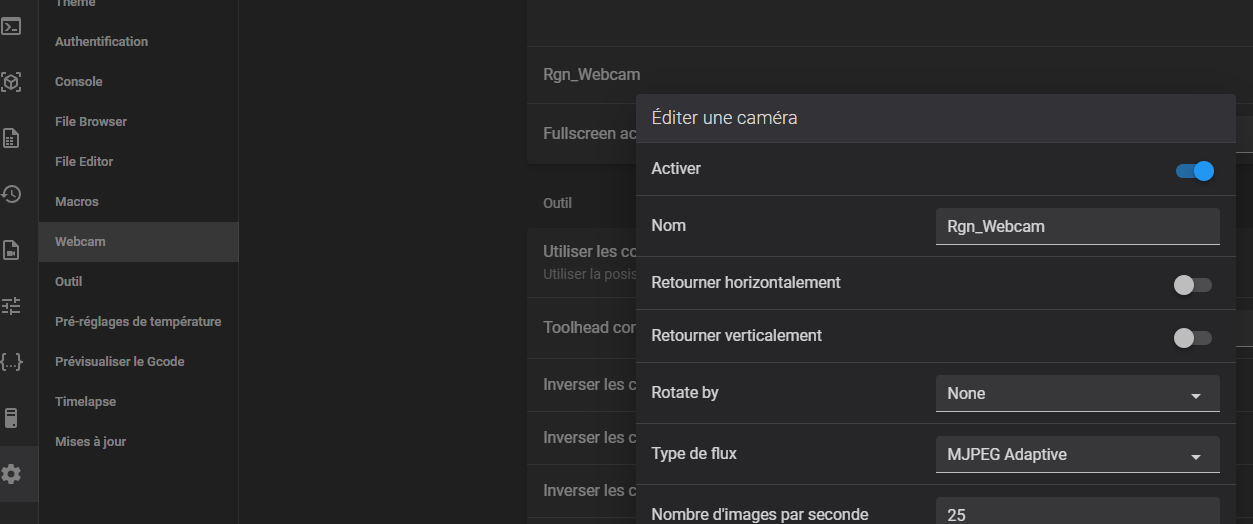Click the Nom text field
This screenshot has width=1253, height=524.
tap(1077, 227)
